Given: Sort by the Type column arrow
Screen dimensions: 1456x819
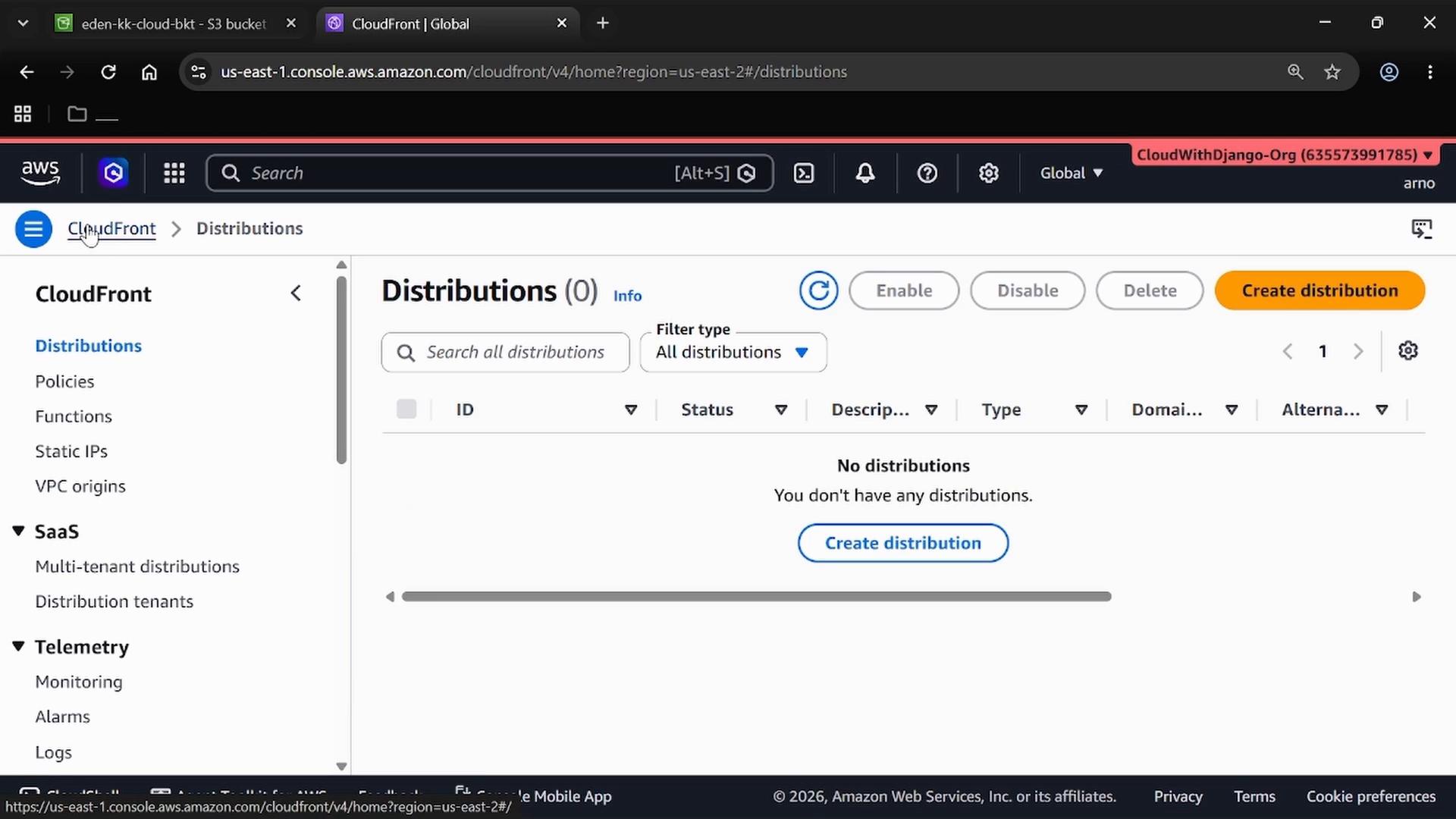Looking at the screenshot, I should (x=1081, y=410).
